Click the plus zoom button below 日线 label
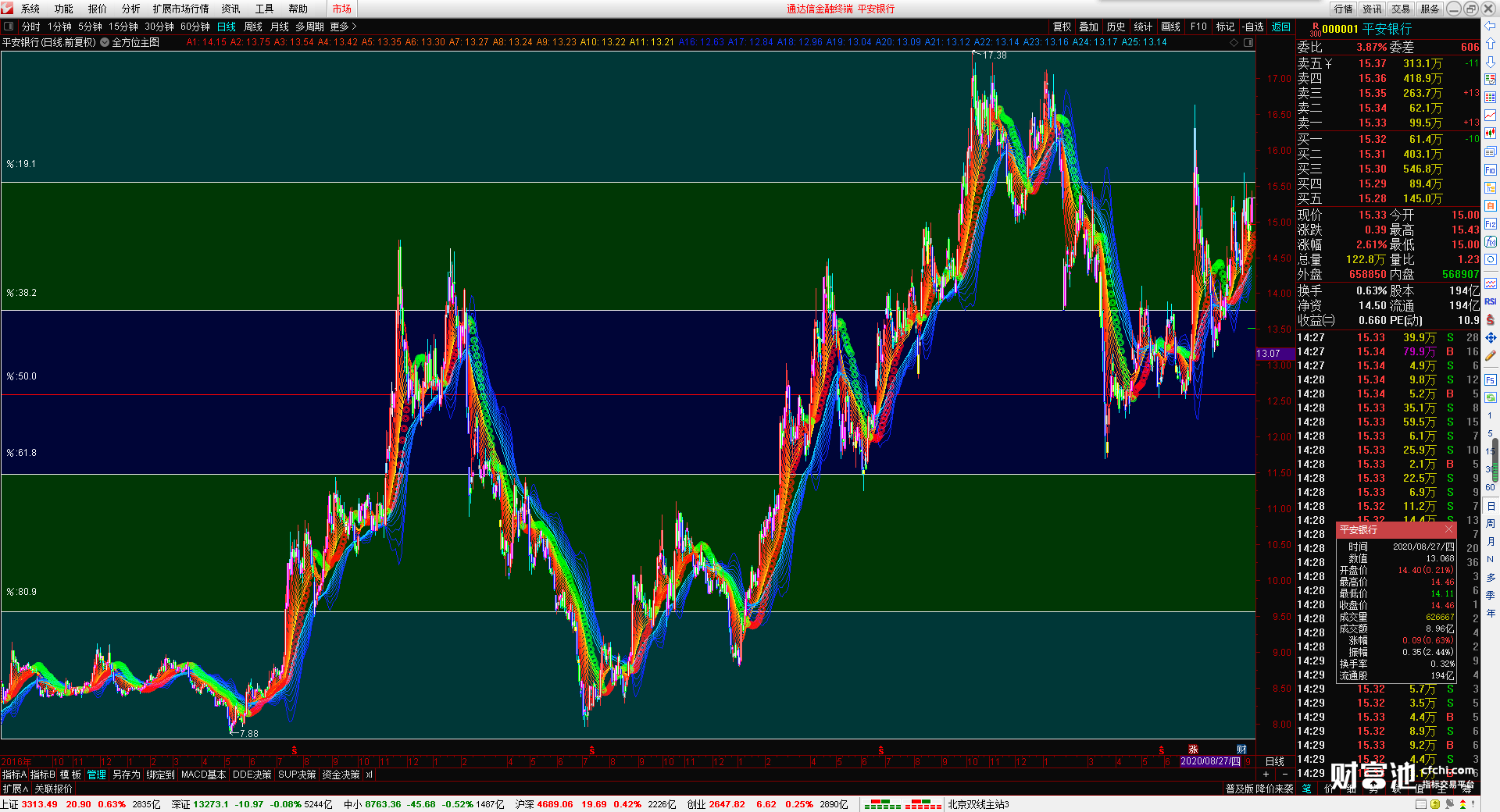This screenshot has width=1500, height=812. point(1266,775)
